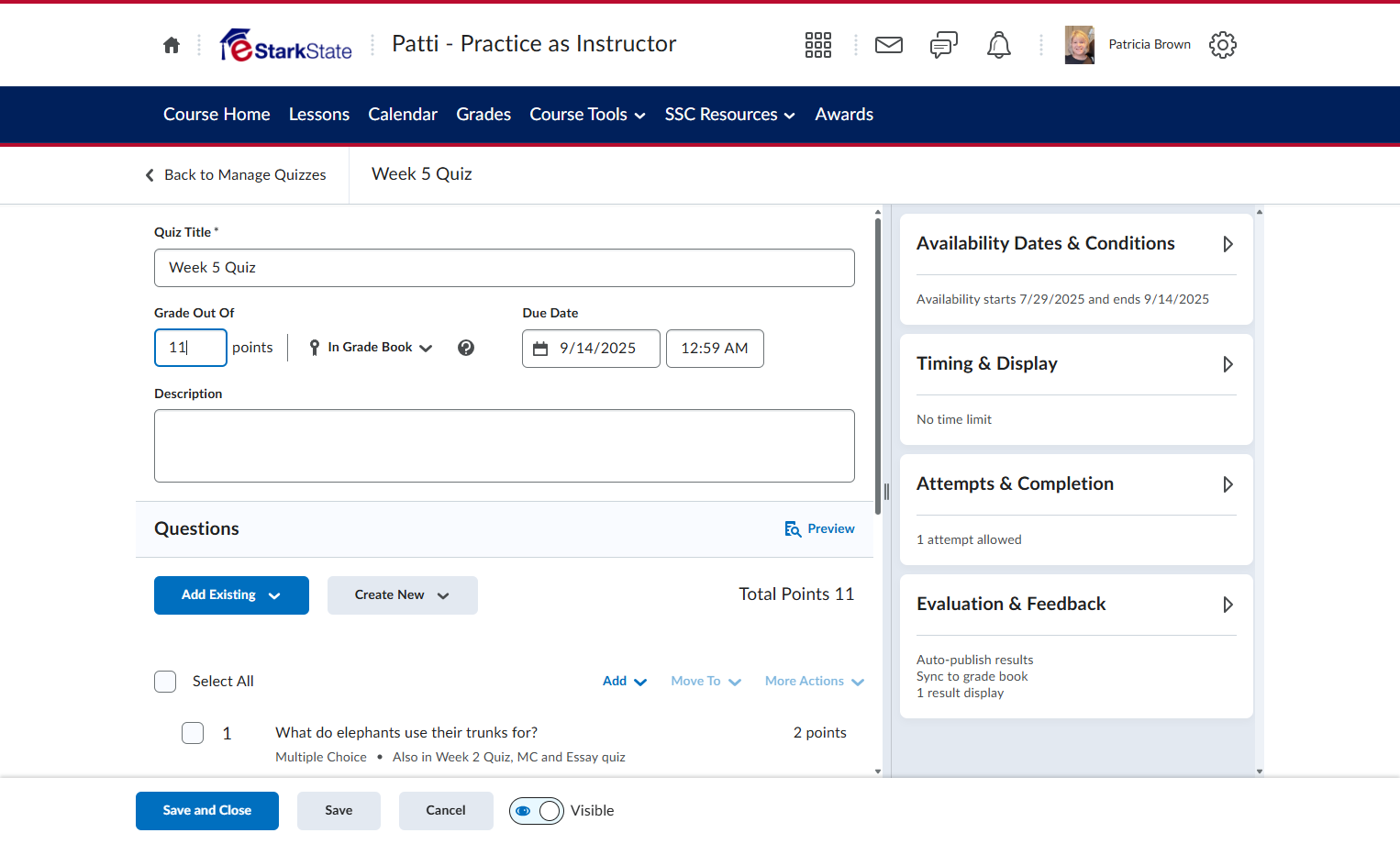Open update alerts bell icon

point(999,45)
